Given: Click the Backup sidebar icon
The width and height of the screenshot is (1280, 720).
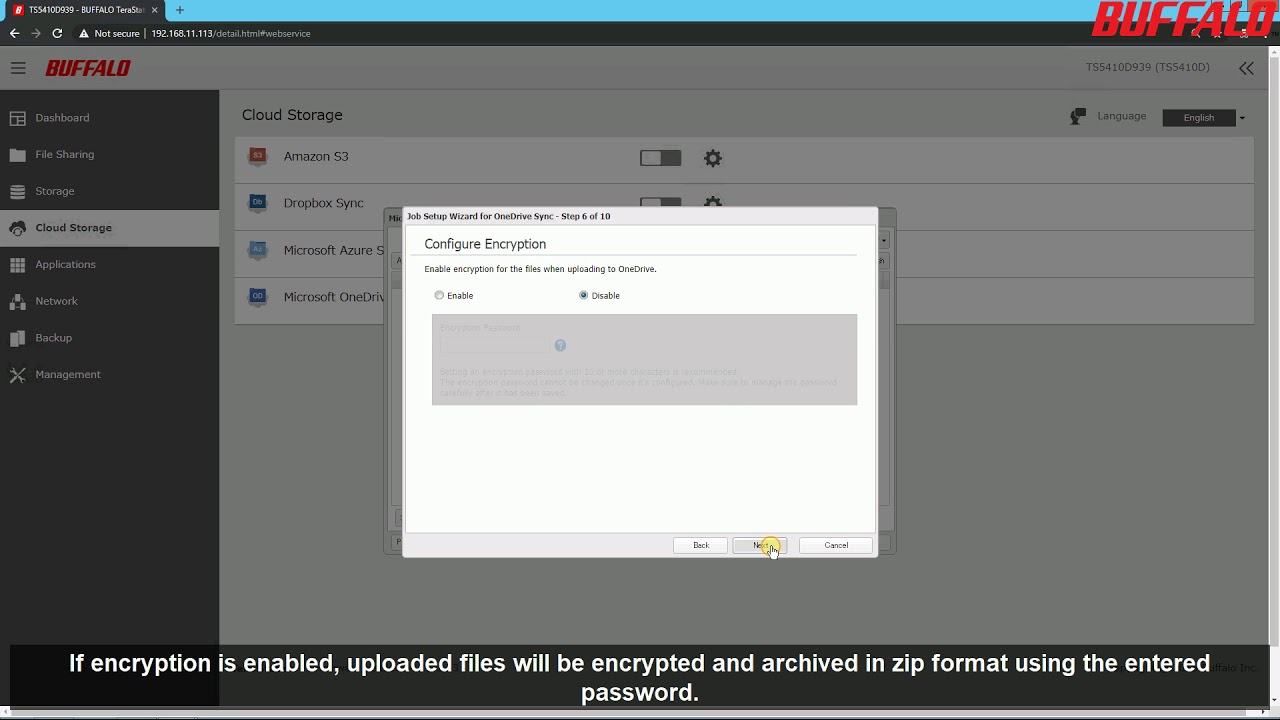Looking at the screenshot, I should [17, 338].
